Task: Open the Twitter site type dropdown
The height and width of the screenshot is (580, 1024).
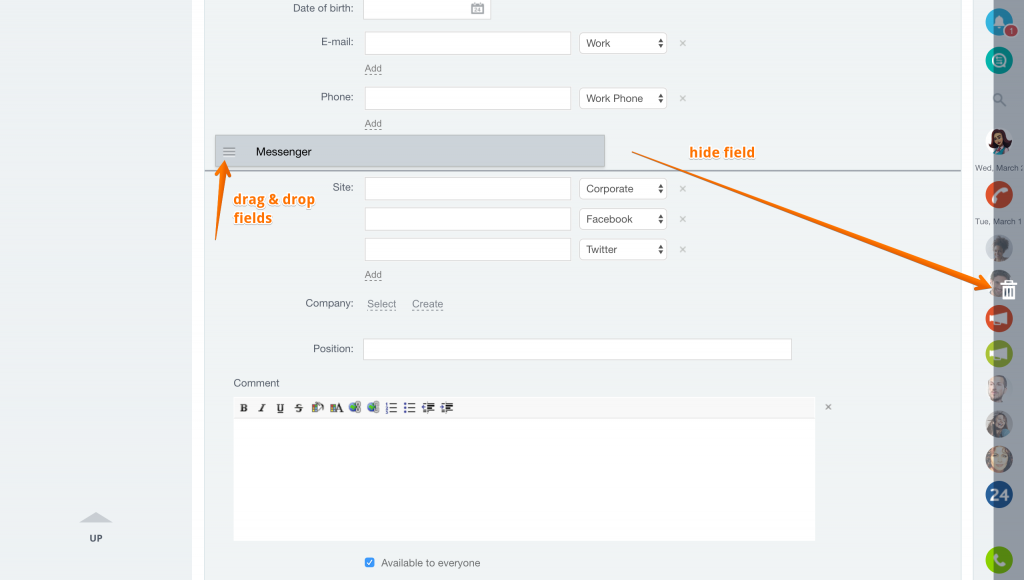Action: 623,250
